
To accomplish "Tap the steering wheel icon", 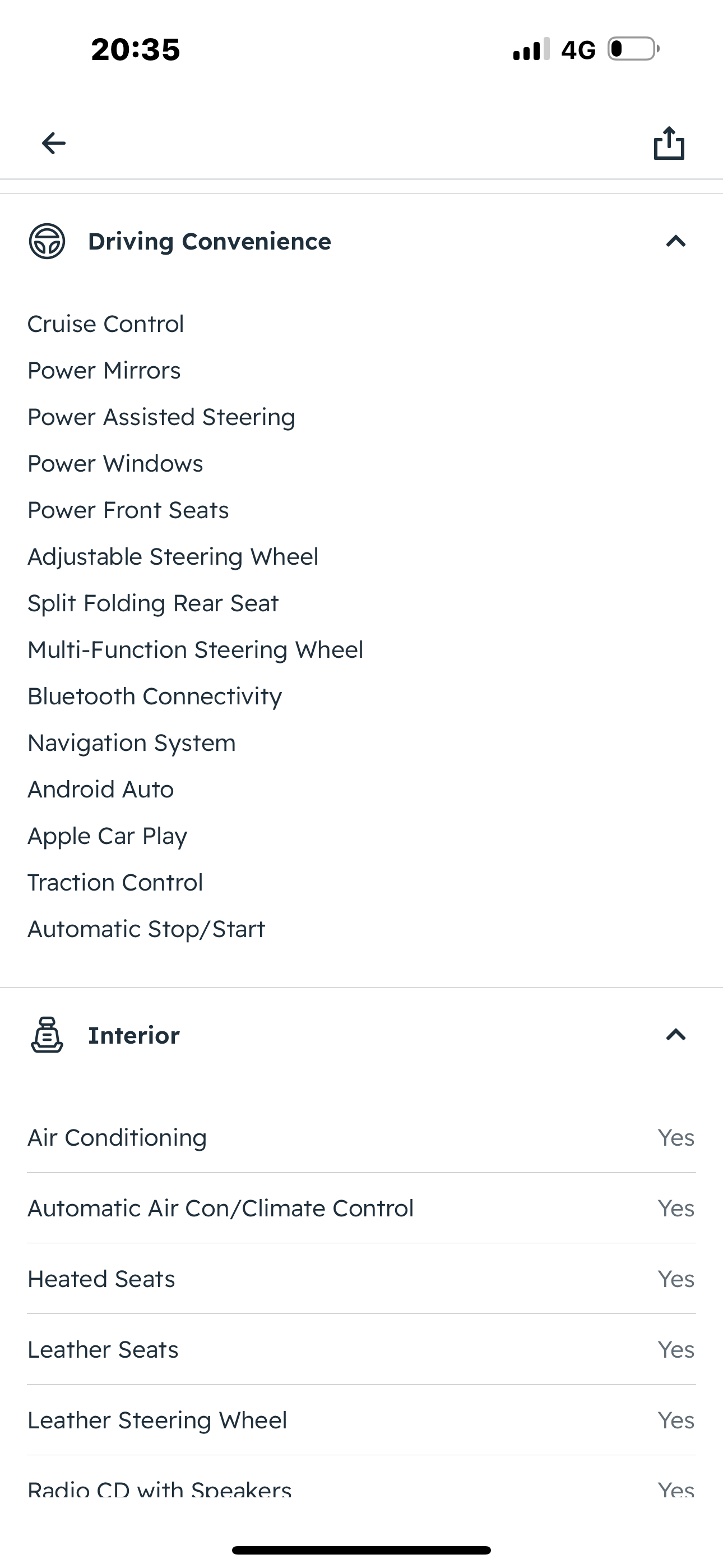I will coord(47,242).
